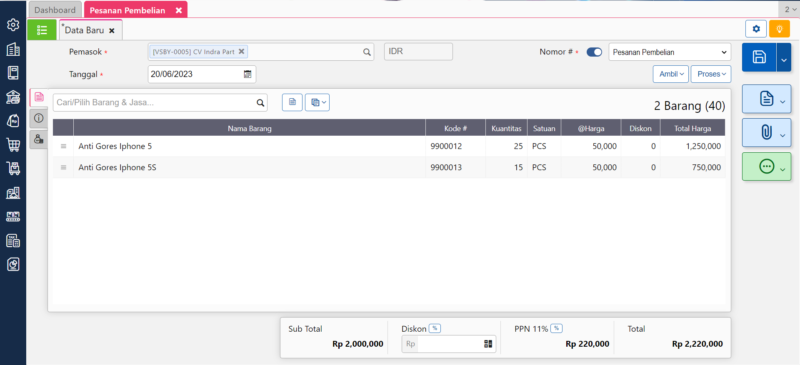Open the Rp price tag sales icon

click(x=13, y=121)
